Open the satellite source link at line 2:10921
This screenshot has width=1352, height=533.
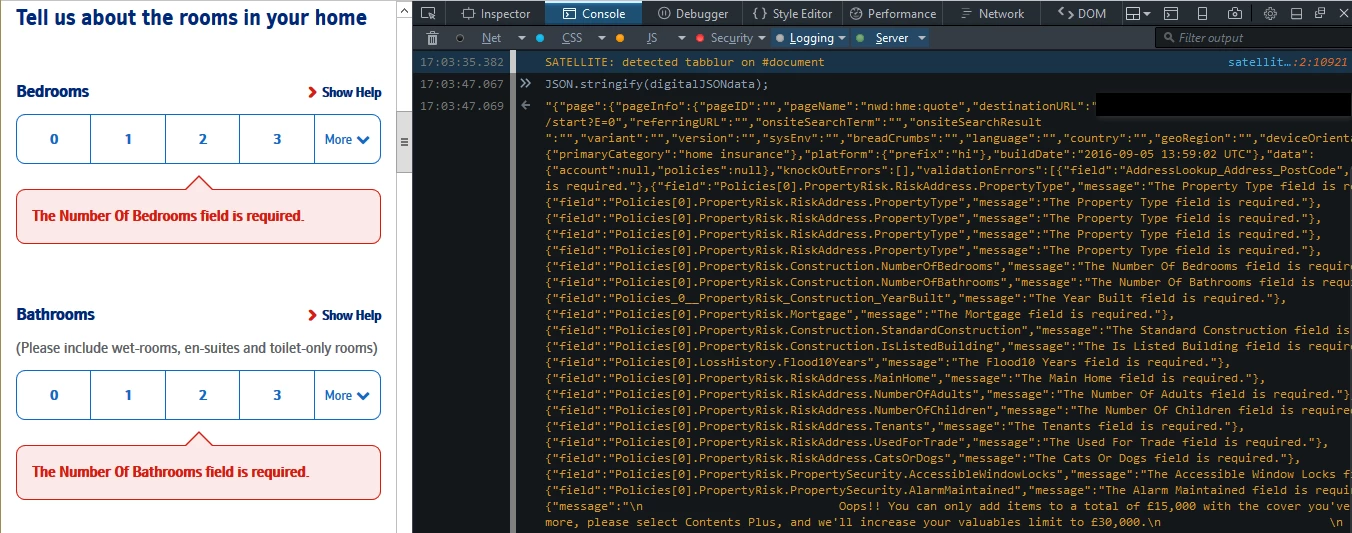click(1286, 62)
